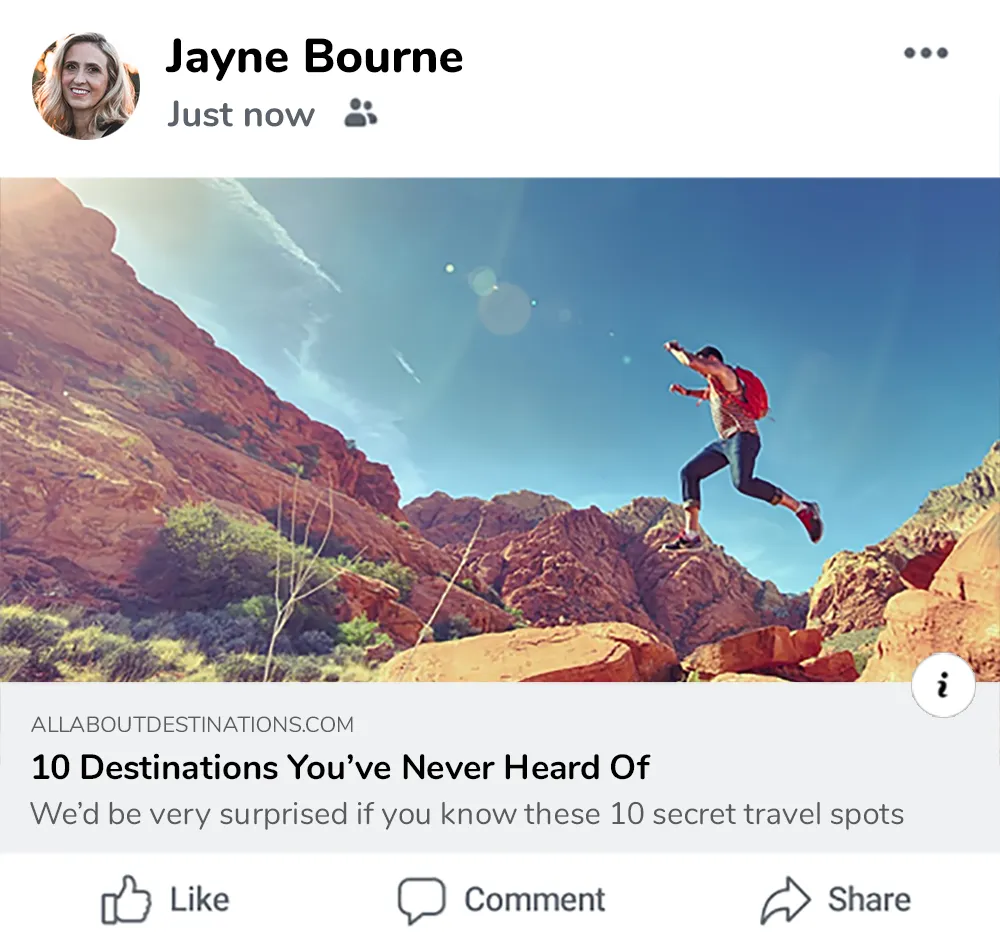Click the hiker's red backpack
Image resolution: width=1000 pixels, height=949 pixels.
pos(751,390)
